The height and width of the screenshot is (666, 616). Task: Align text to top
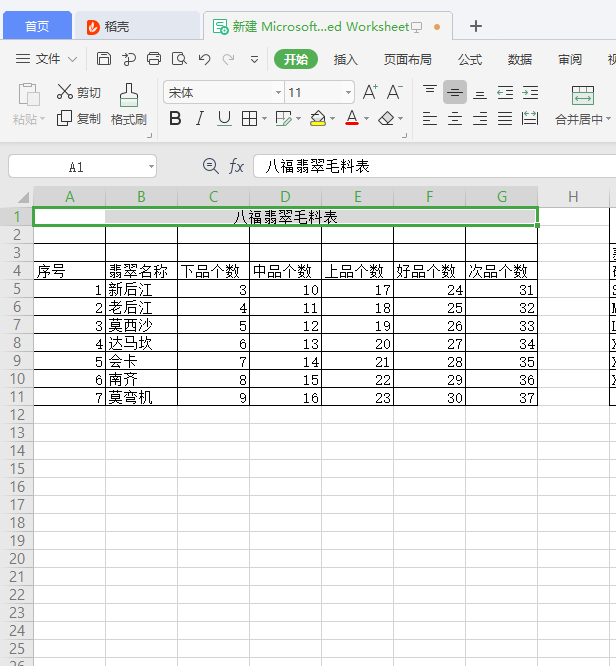click(430, 90)
